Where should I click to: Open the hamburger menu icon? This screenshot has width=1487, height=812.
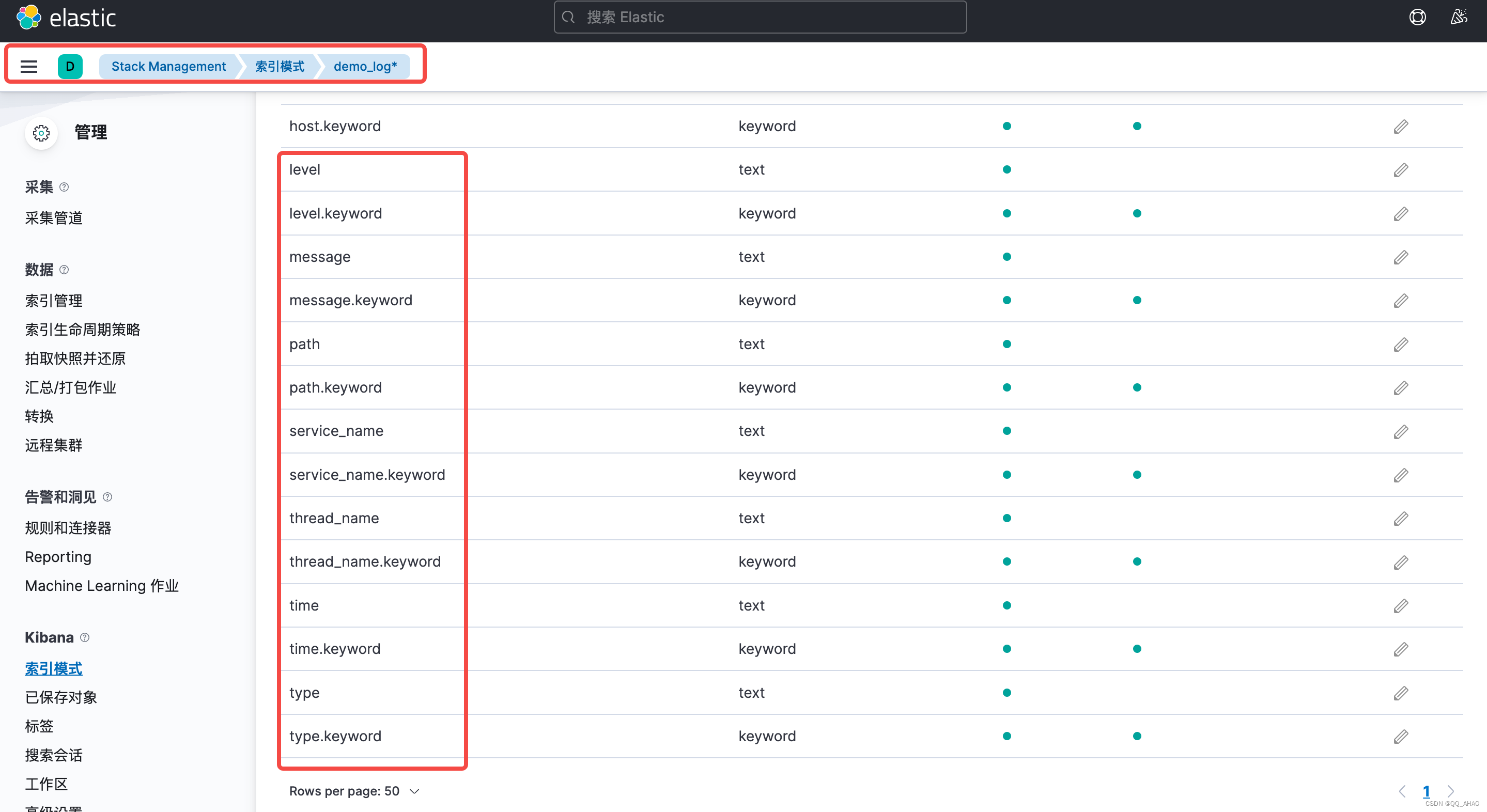[29, 66]
